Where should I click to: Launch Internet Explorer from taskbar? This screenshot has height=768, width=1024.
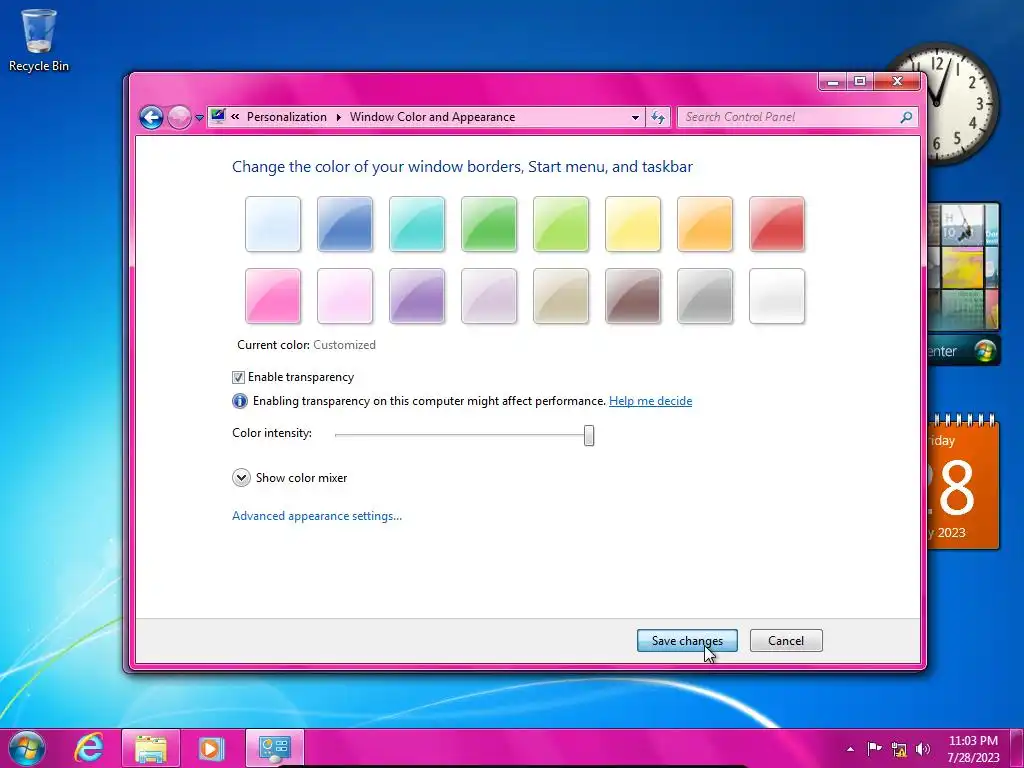click(89, 748)
